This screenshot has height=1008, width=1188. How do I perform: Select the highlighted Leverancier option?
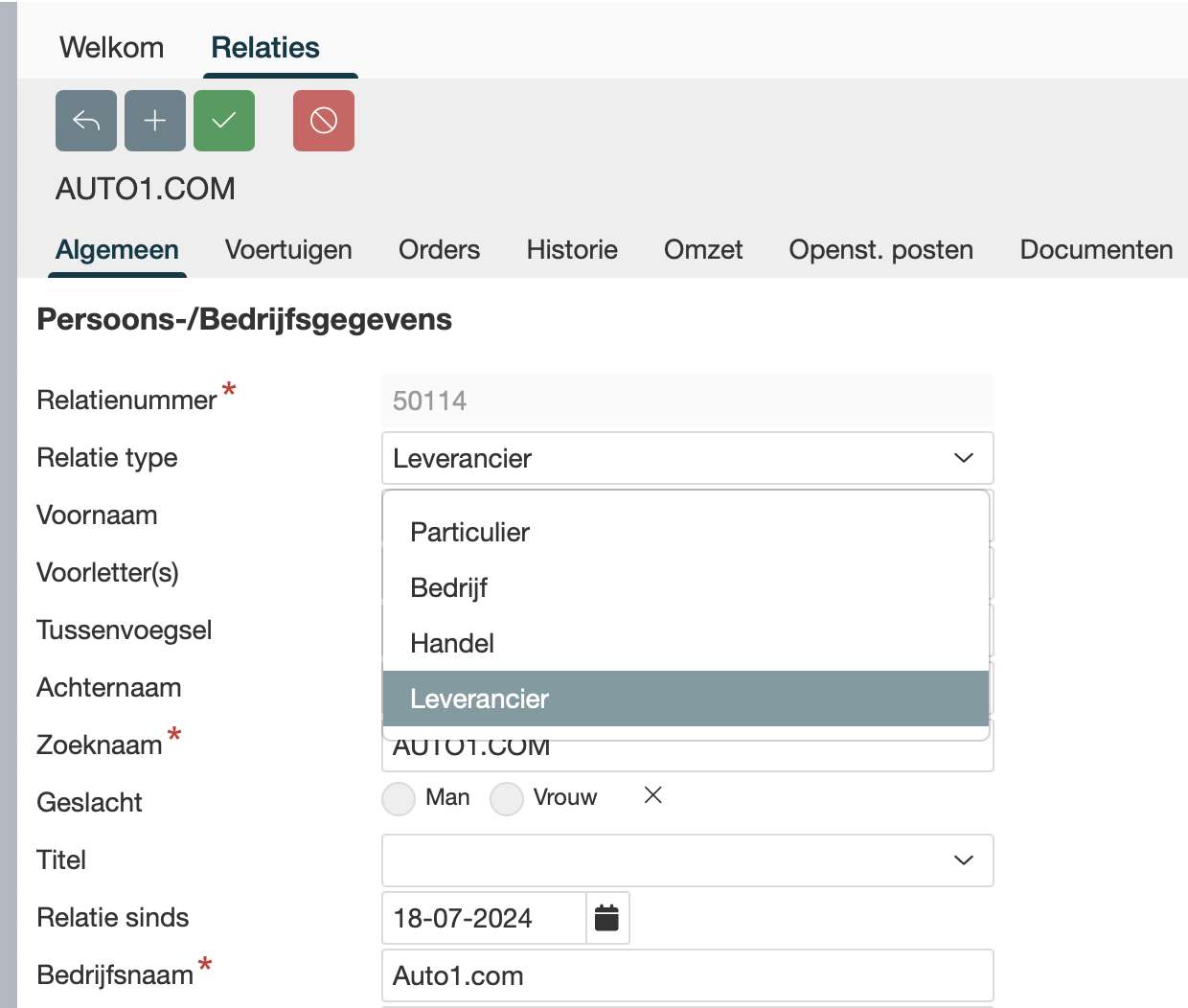[x=479, y=699]
